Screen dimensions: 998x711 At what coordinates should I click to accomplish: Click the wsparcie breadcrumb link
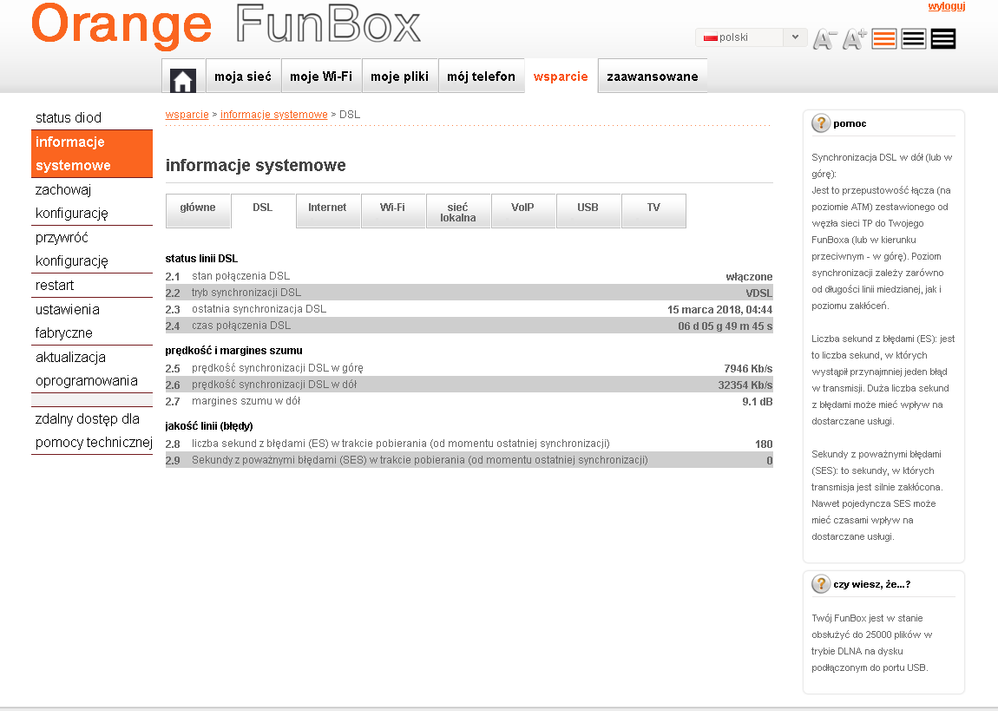[187, 114]
